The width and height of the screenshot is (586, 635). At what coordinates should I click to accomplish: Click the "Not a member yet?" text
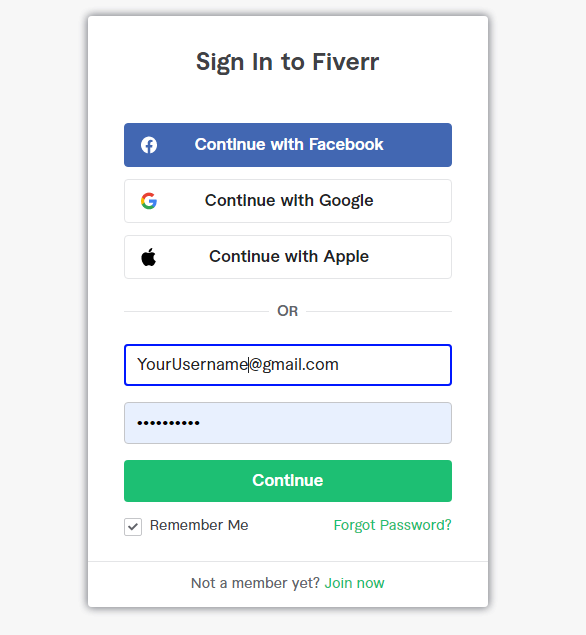[x=255, y=583]
